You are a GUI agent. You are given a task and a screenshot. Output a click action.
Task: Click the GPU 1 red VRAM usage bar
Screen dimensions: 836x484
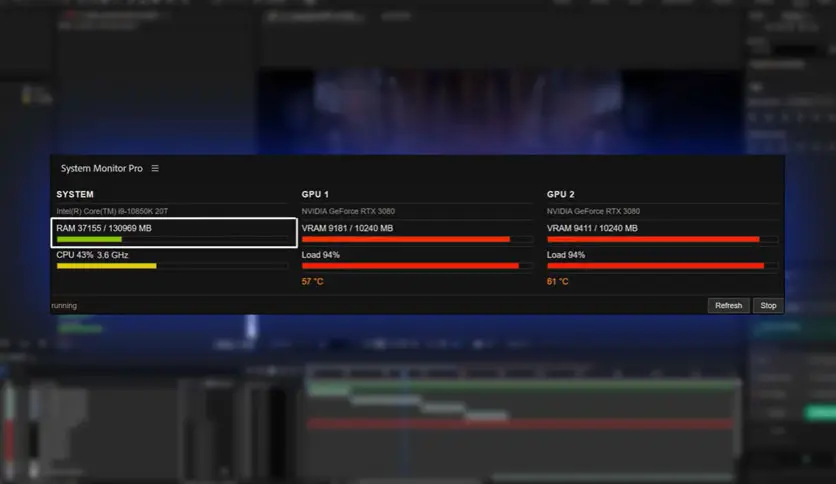coord(406,239)
